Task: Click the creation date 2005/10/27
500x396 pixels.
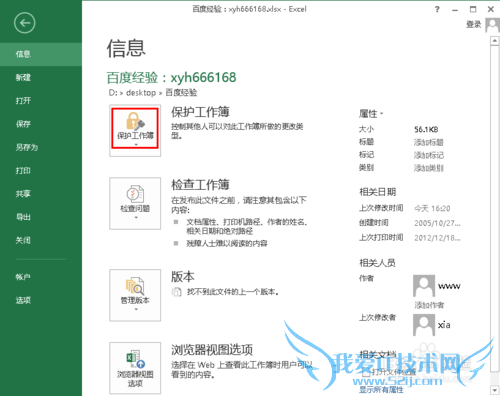Action: [x=437, y=223]
